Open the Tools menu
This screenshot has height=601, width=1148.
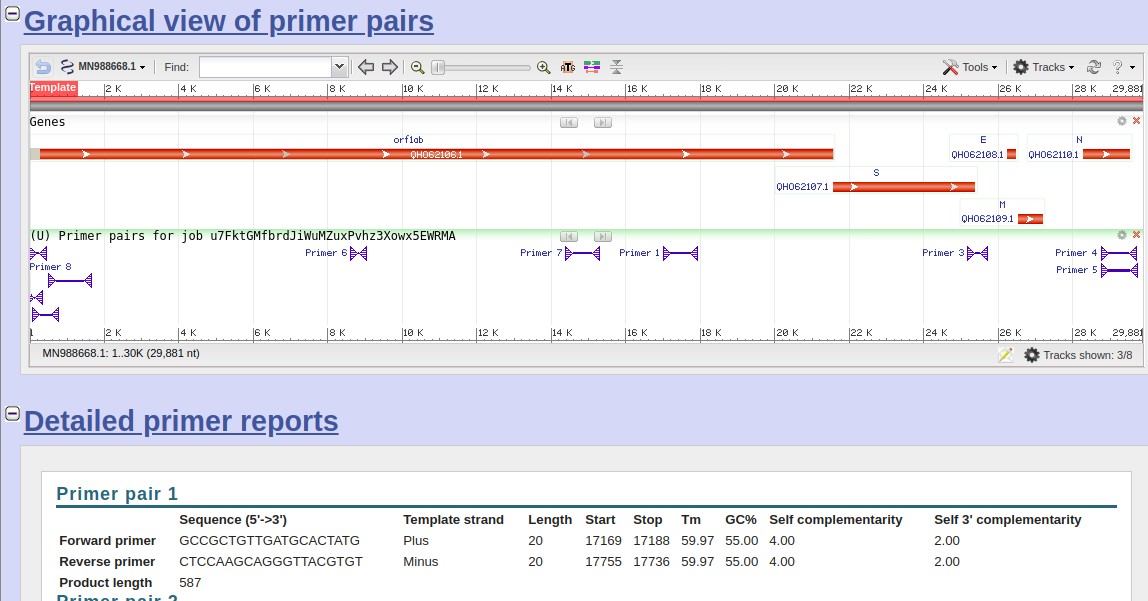(969, 67)
